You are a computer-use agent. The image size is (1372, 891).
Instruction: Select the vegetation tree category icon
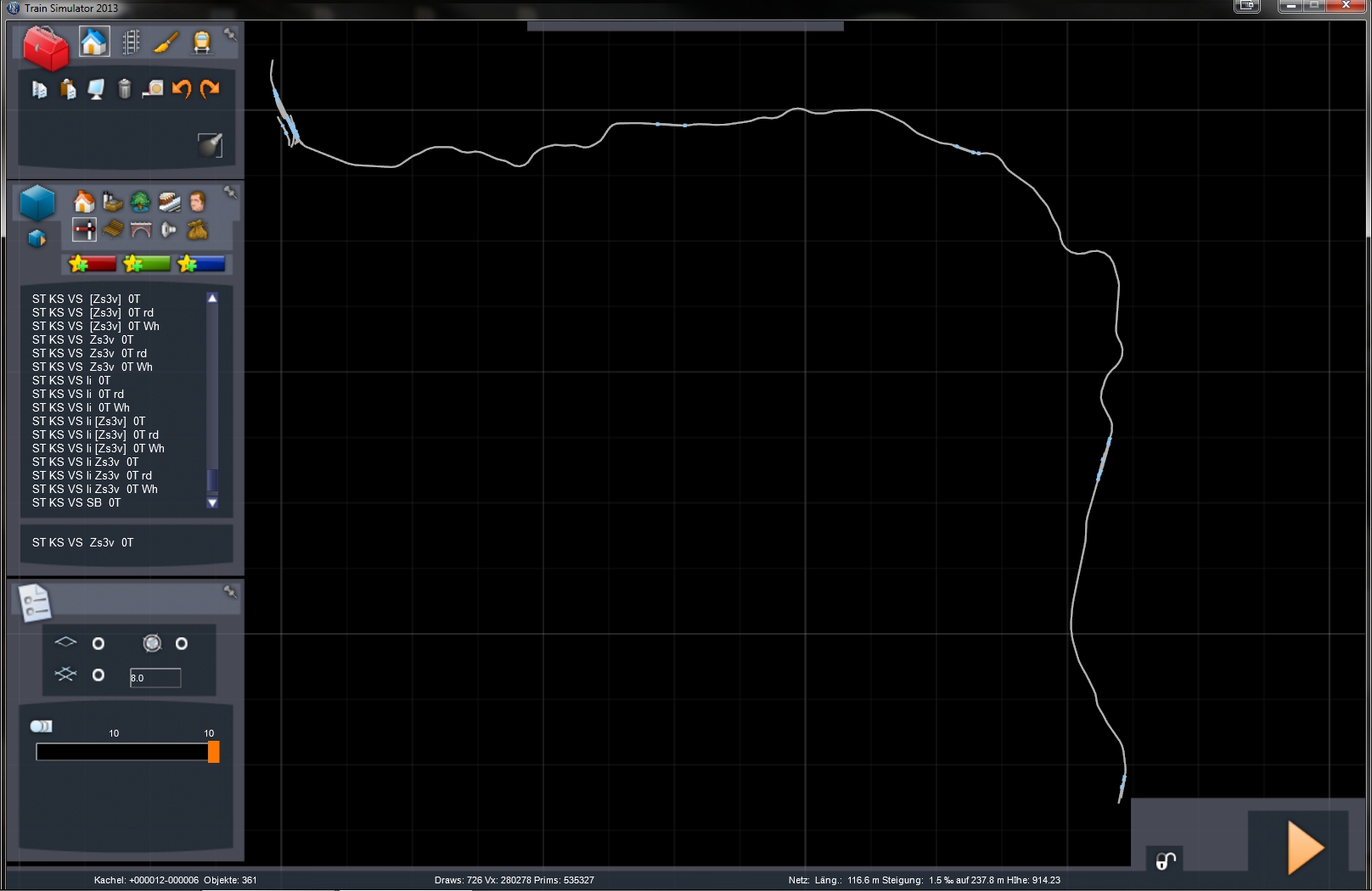click(141, 202)
